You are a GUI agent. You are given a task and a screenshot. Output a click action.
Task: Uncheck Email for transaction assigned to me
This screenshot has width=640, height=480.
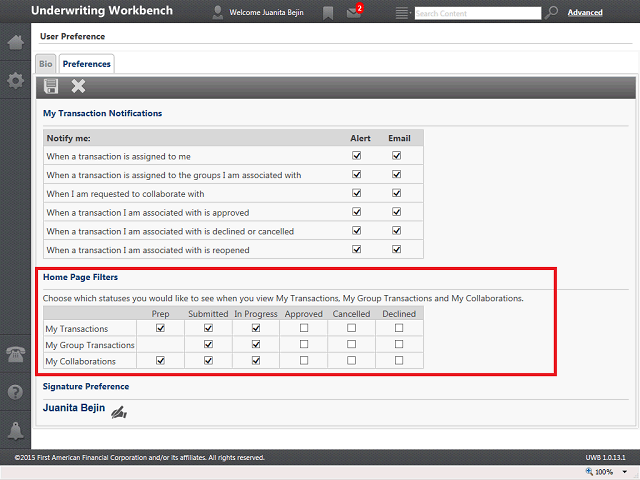click(396, 156)
